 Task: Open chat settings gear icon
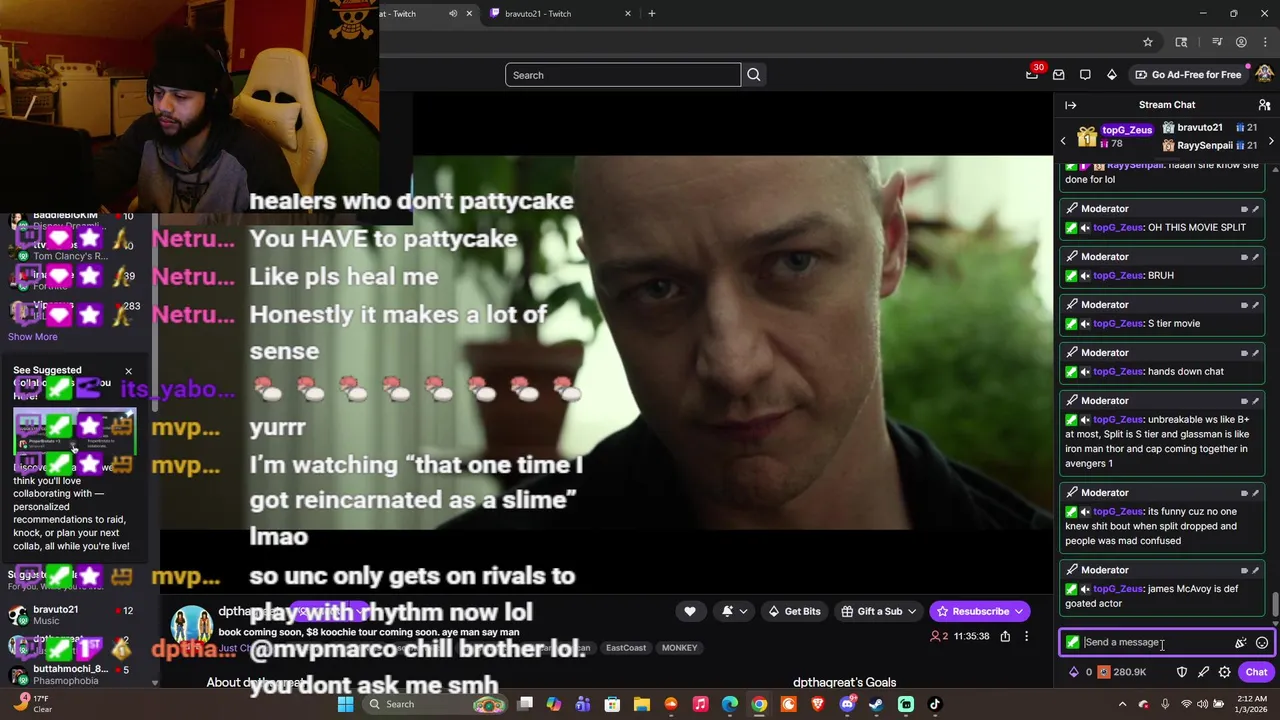1224,672
